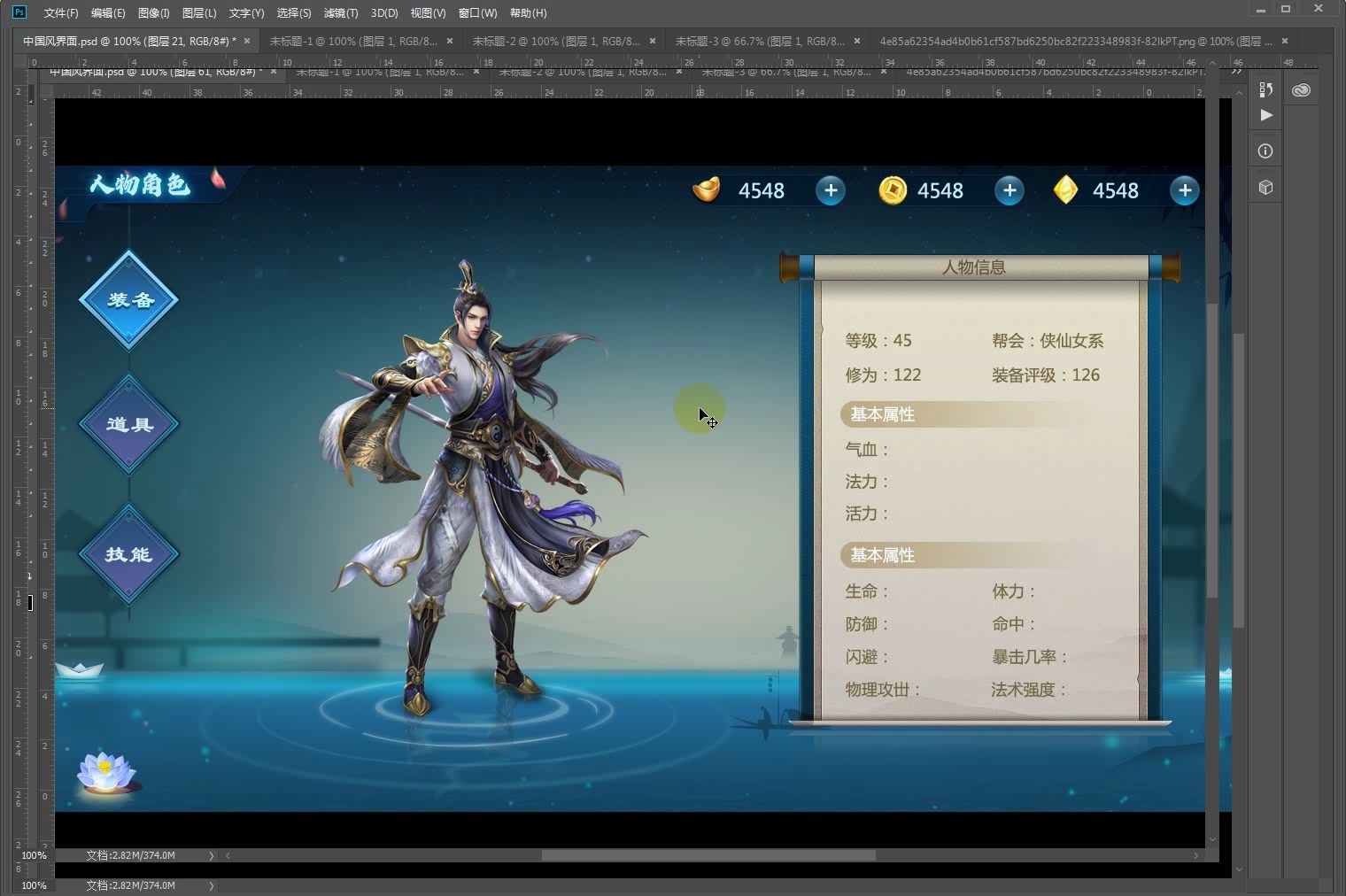The image size is (1346, 896).
Task: Click the 法术强度： label
Action: 1030,690
